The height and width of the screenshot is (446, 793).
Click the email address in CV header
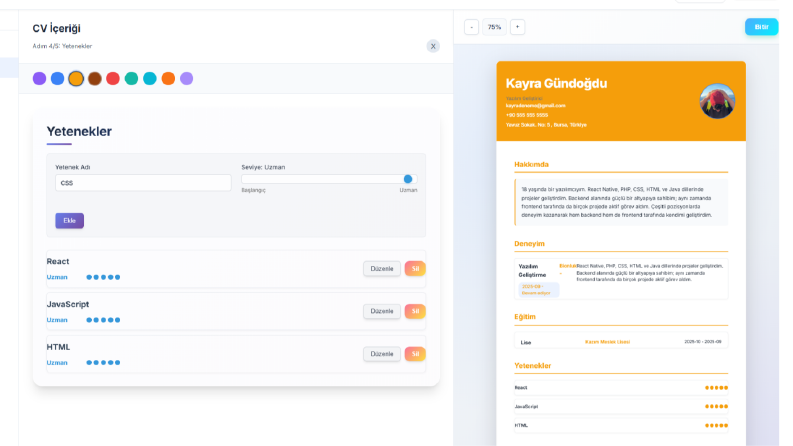click(536, 106)
